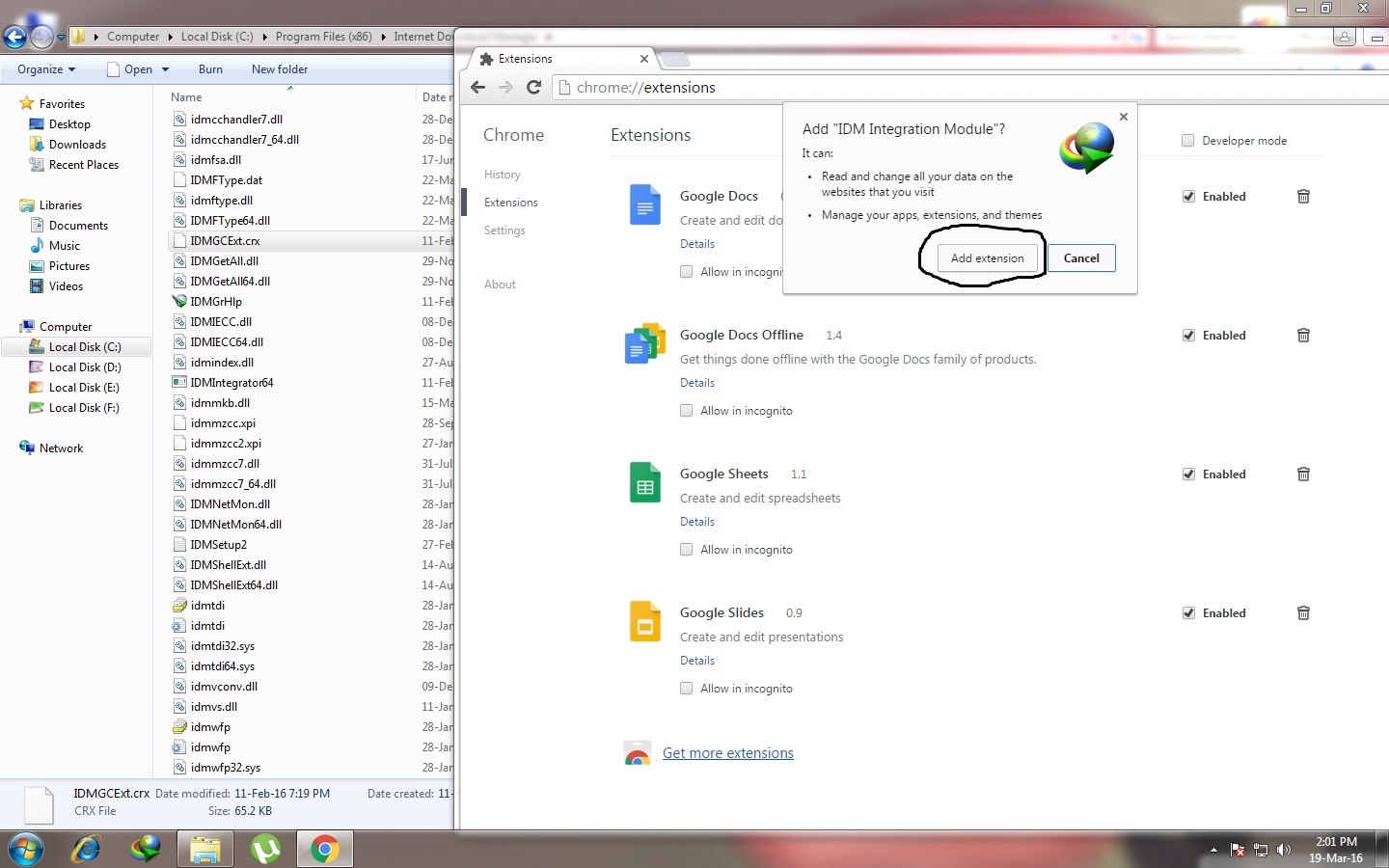Open Internet Explorer from the taskbar
1389x868 pixels.
click(87, 849)
